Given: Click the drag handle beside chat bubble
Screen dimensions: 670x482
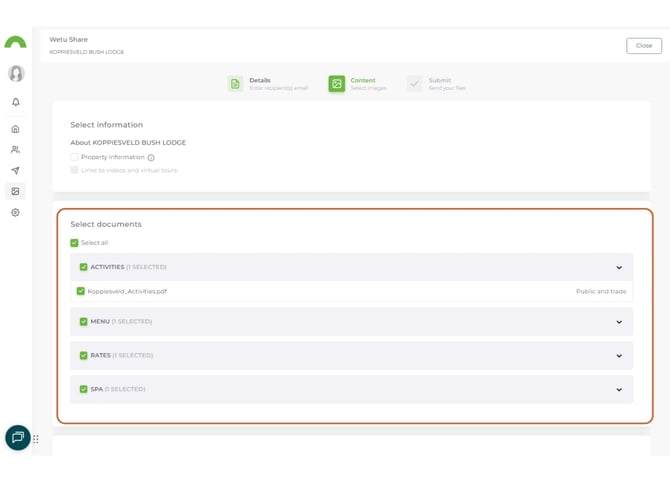Looking at the screenshot, I should point(36,439).
